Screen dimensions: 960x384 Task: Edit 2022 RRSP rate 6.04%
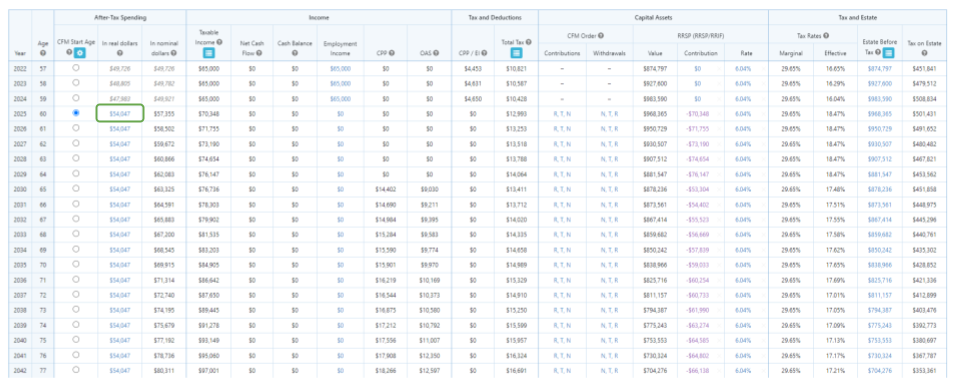click(x=743, y=69)
